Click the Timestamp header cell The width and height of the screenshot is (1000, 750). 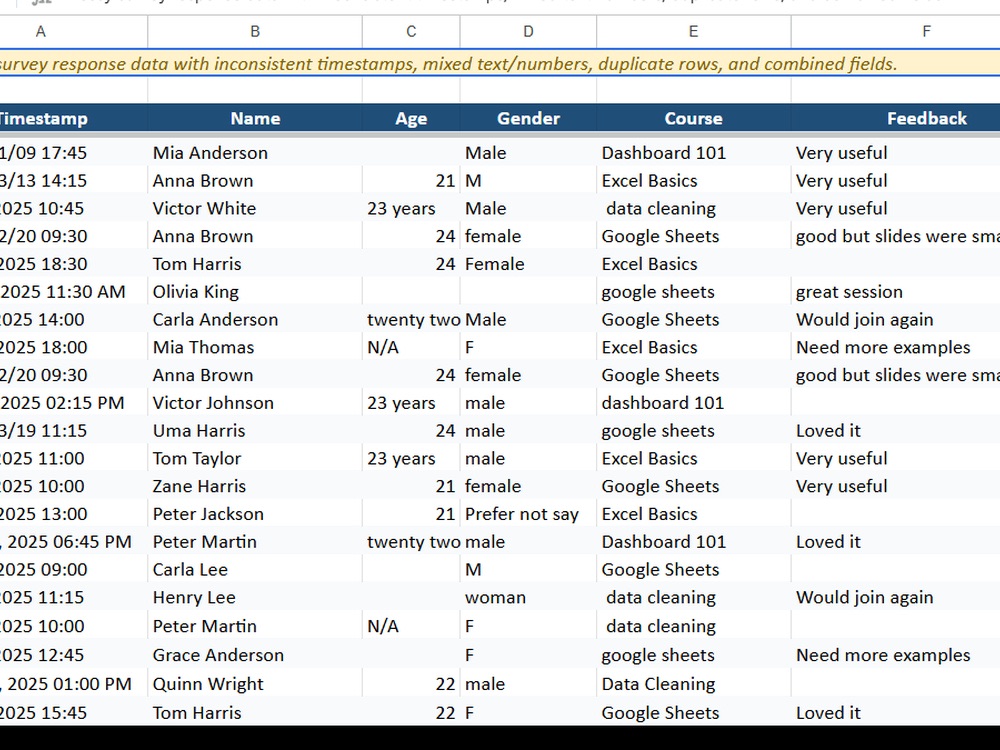pos(73,118)
